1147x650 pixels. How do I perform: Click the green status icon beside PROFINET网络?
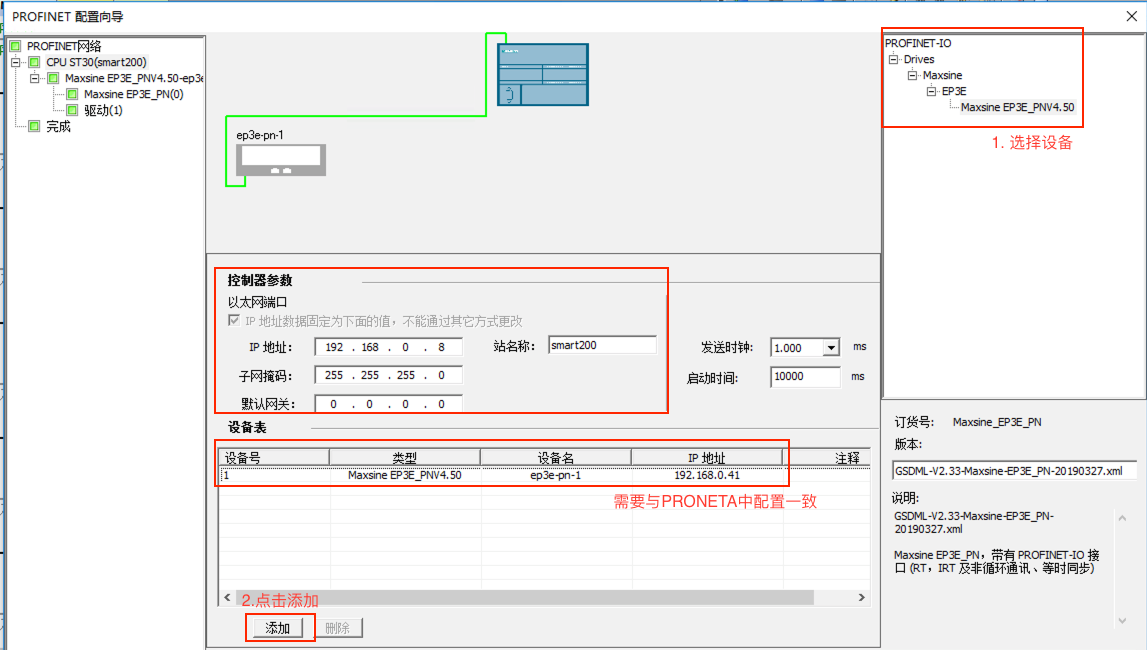[x=16, y=46]
